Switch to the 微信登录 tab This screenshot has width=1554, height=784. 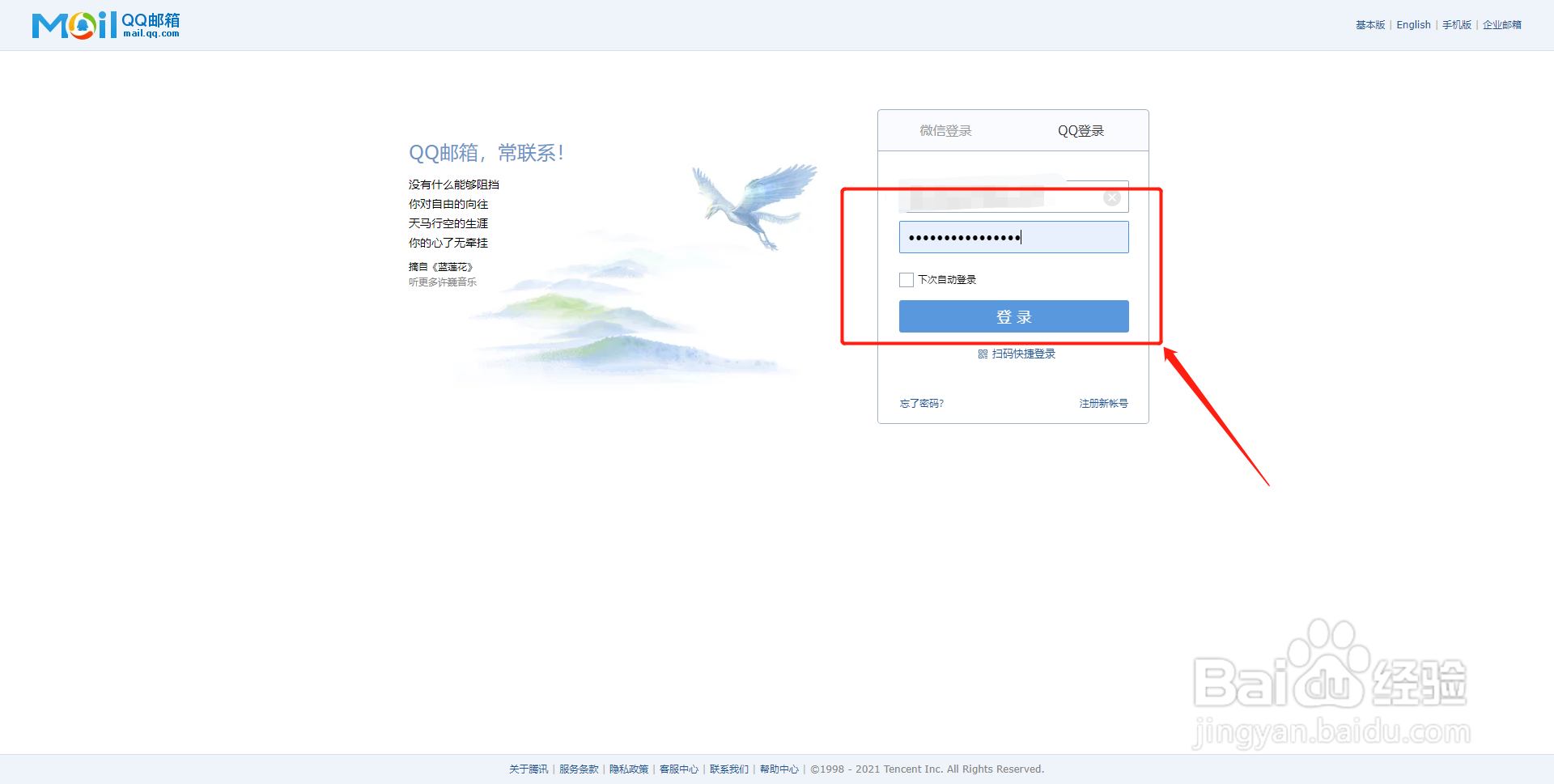pos(945,131)
